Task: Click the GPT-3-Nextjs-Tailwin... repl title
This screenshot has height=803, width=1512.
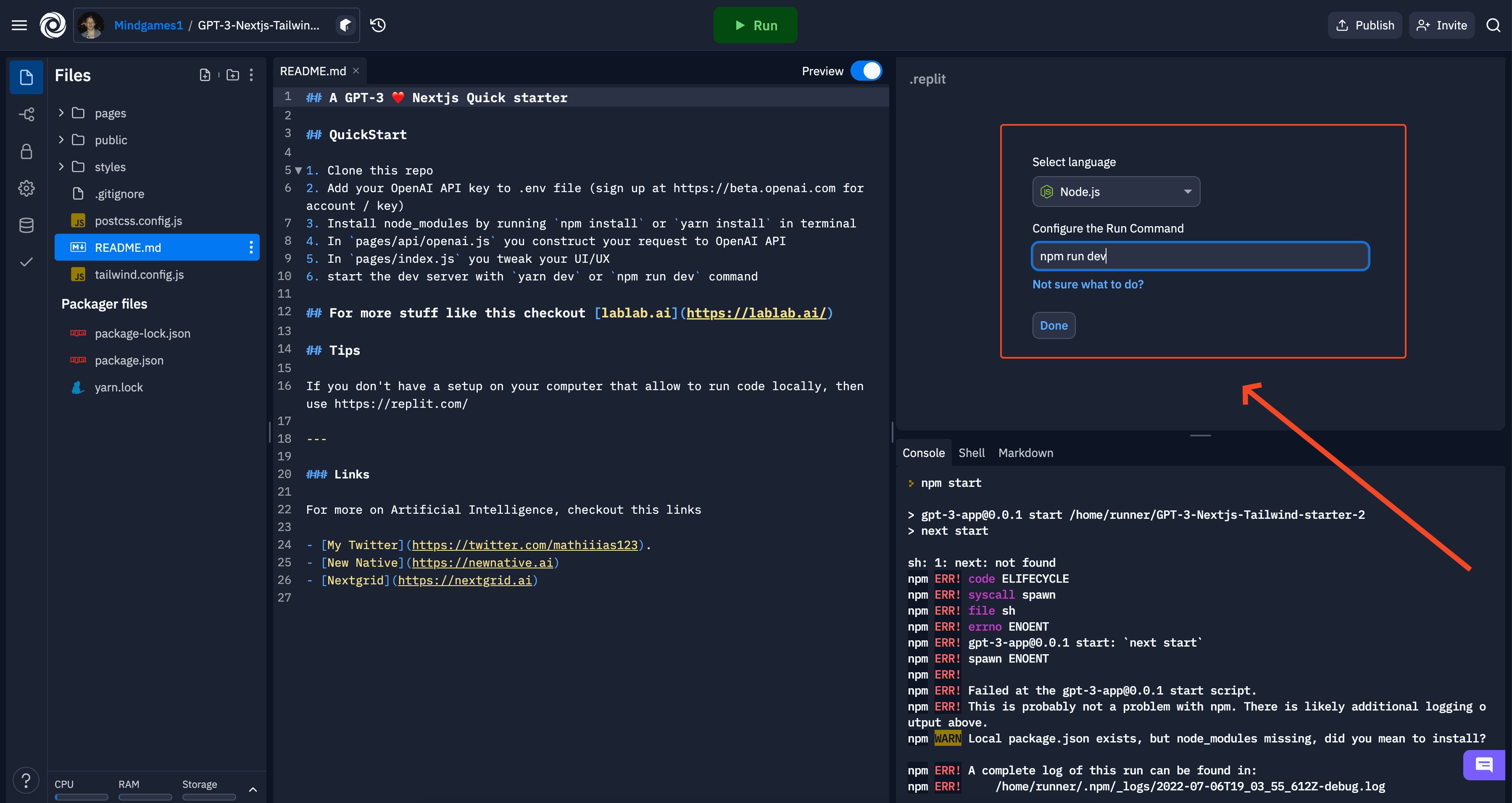Action: (258, 25)
